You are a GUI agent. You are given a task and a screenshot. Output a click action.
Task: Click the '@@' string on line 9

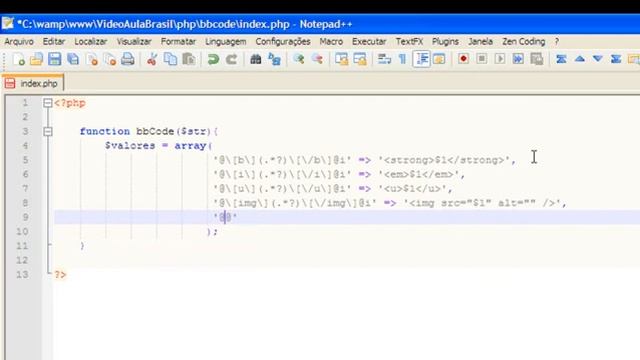(225, 217)
